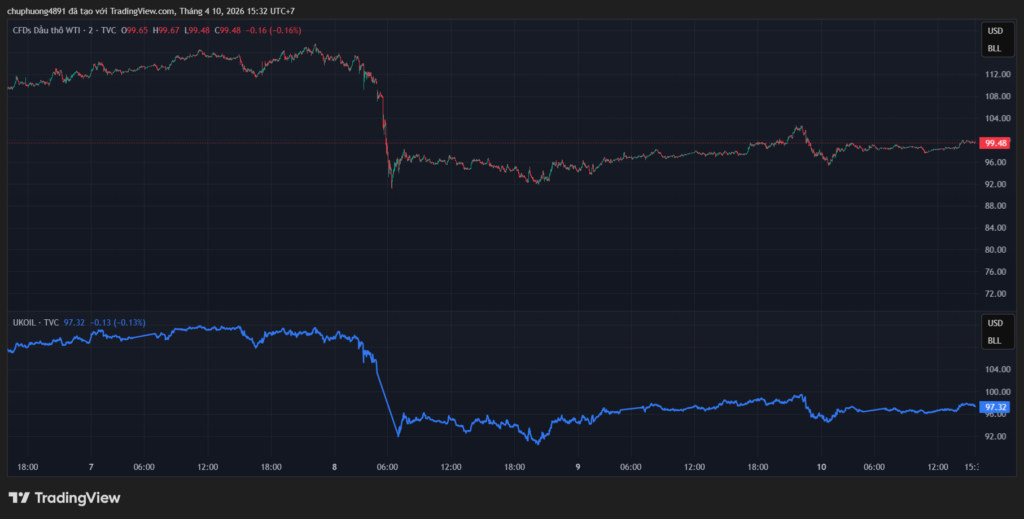Click the 72.00 level on the WTI price scale
Screen dimensions: 1024x519
(994, 294)
